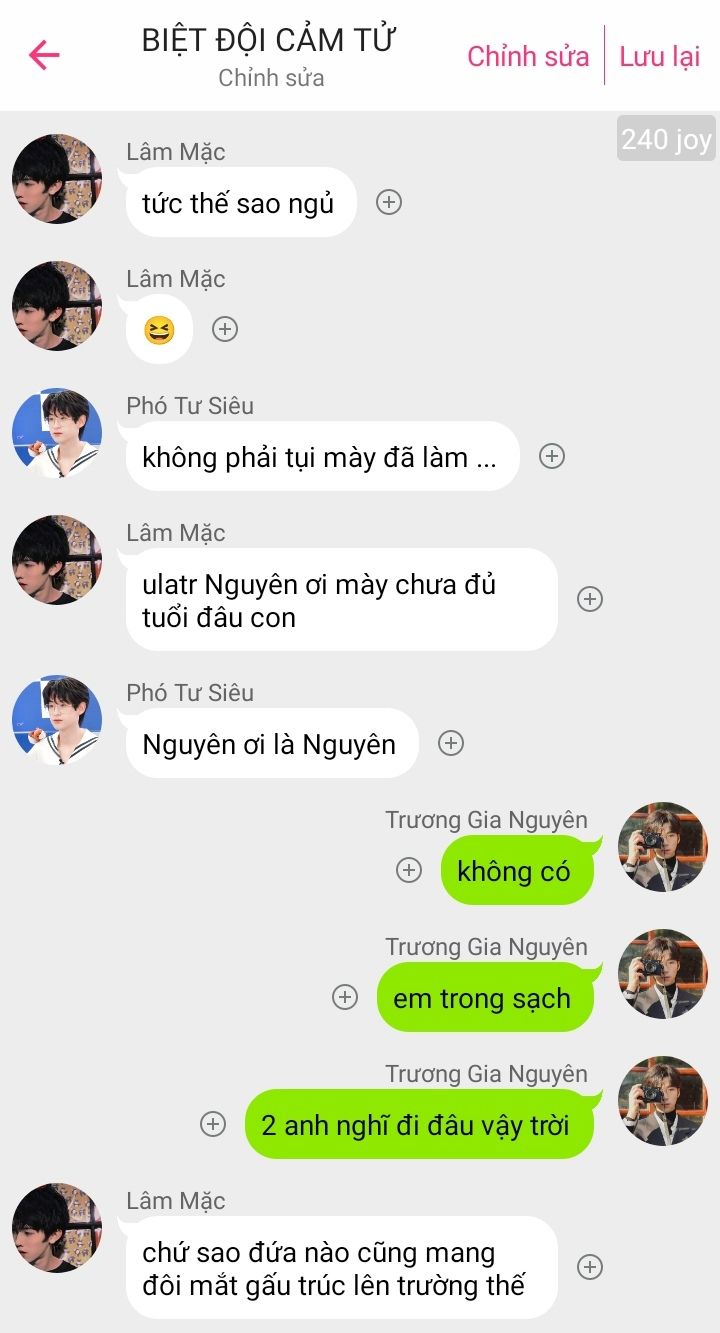
Task: Click plus icon beside "ulatr Nguyên ơi" message
Action: 590,599
